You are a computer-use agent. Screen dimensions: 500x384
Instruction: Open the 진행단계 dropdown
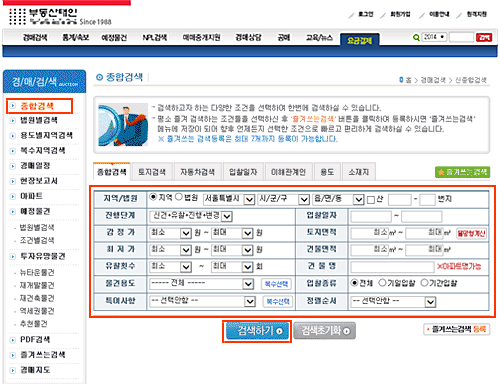tap(191, 216)
